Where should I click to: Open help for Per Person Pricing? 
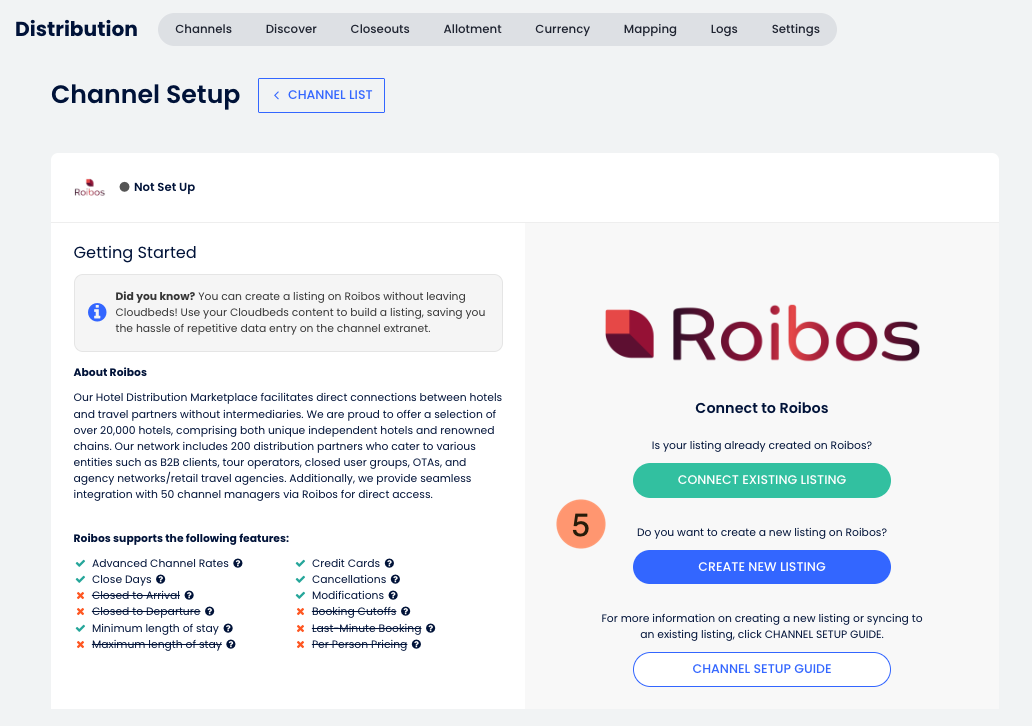[416, 644]
